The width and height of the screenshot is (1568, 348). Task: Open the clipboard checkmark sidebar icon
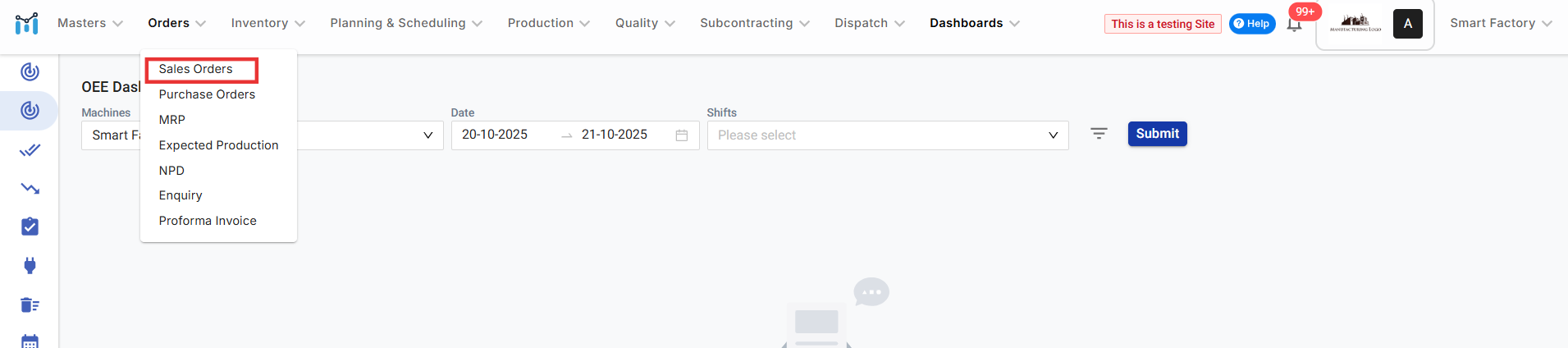(x=30, y=227)
